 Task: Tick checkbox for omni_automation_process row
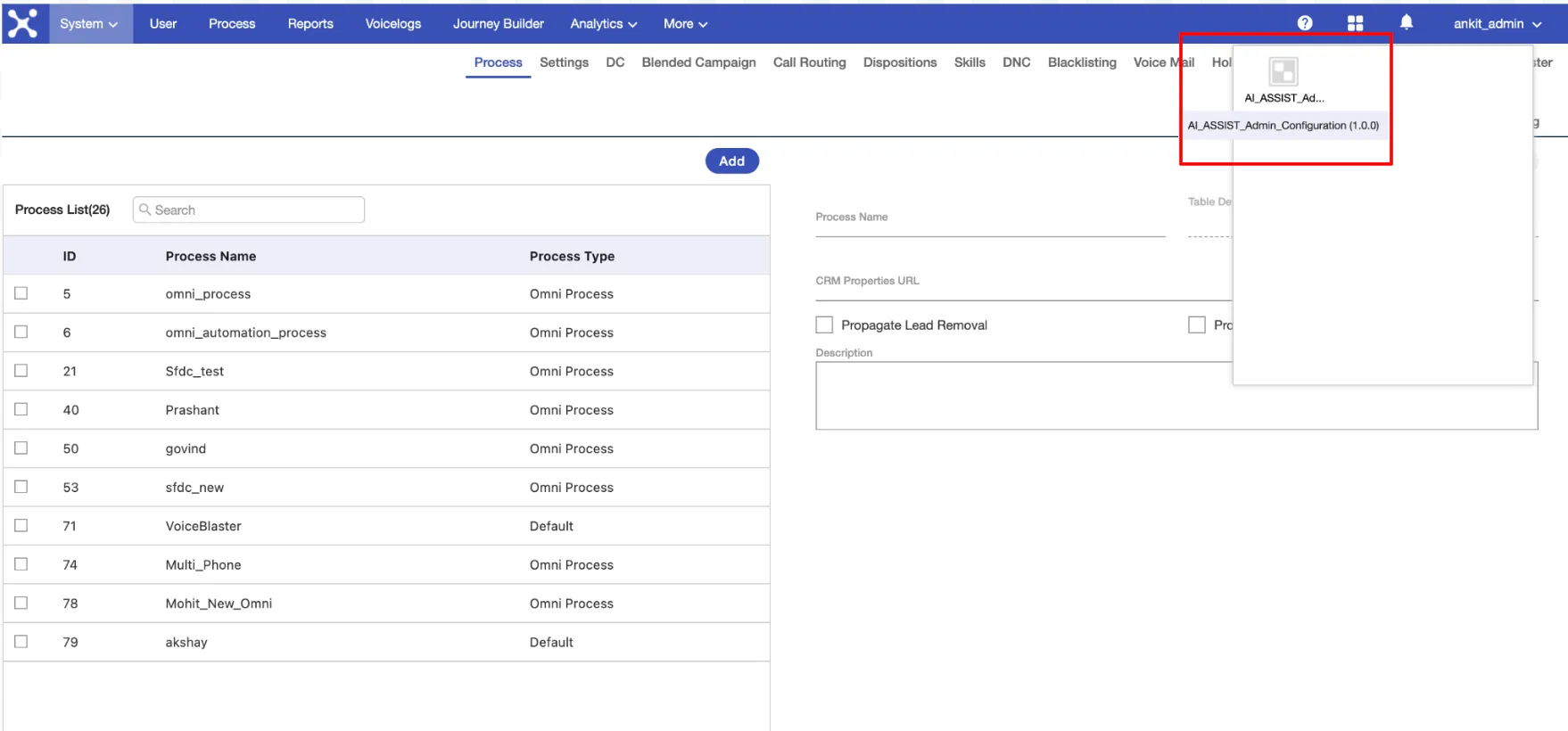[21, 332]
